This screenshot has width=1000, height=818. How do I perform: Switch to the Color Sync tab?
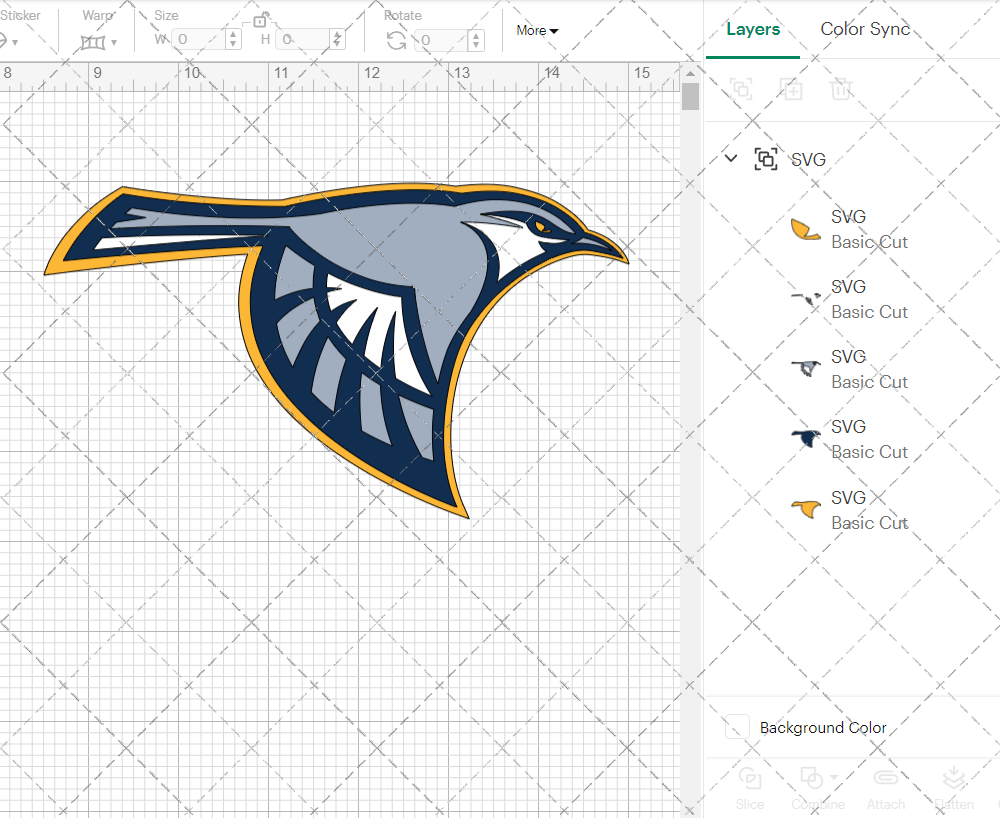pos(864,29)
